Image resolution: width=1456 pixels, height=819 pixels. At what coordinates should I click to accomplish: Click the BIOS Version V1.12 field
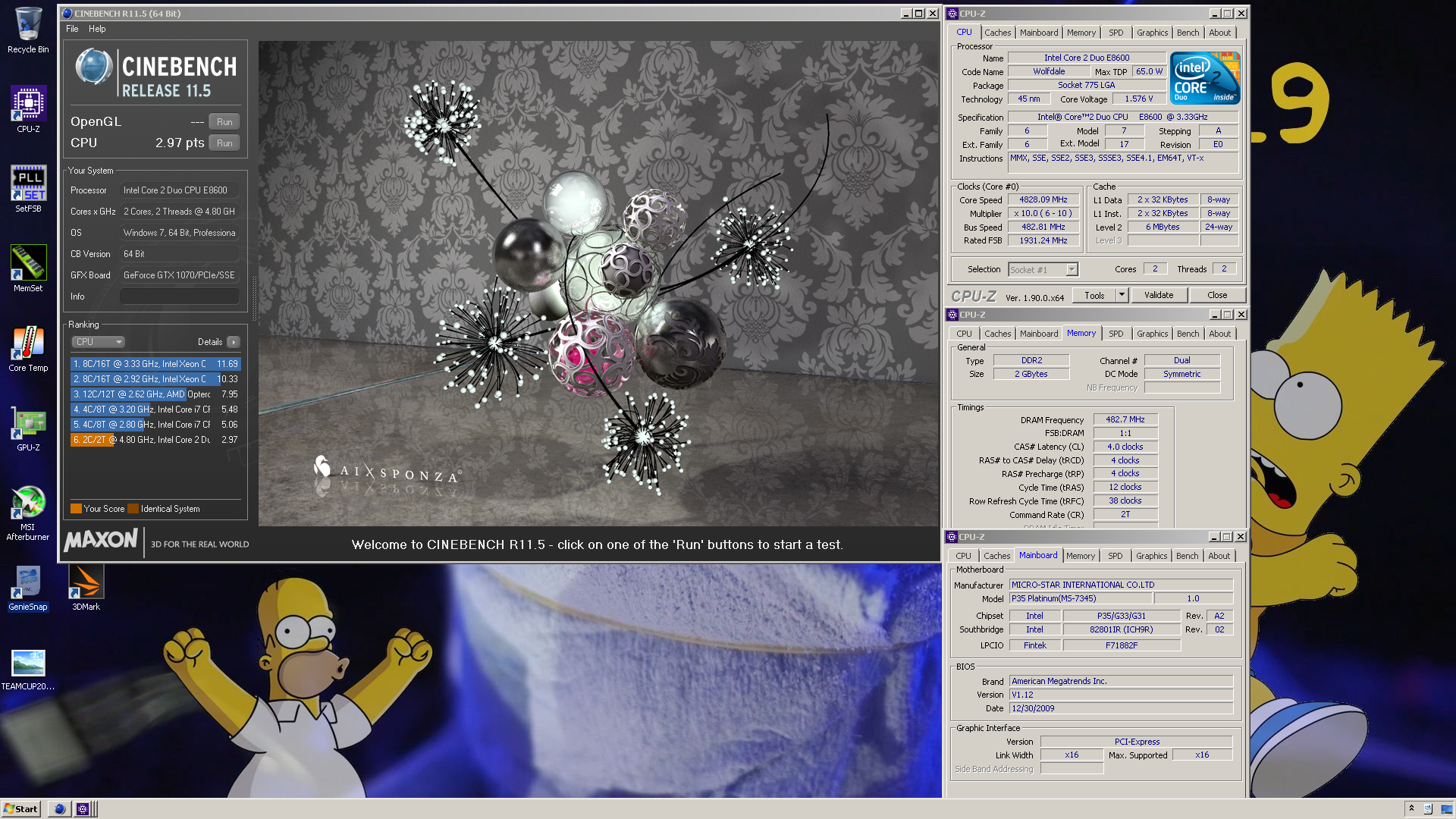(1121, 695)
